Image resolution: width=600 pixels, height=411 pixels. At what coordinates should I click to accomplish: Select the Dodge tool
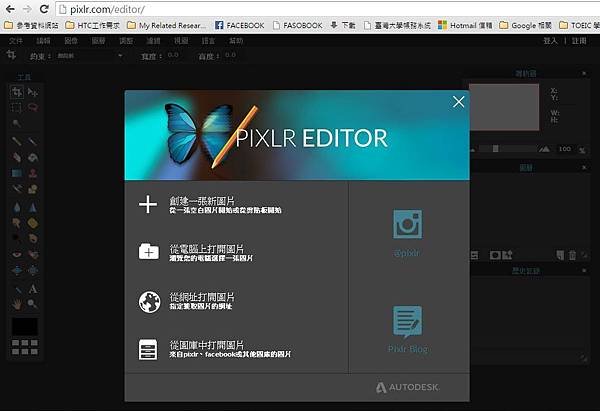click(16, 238)
